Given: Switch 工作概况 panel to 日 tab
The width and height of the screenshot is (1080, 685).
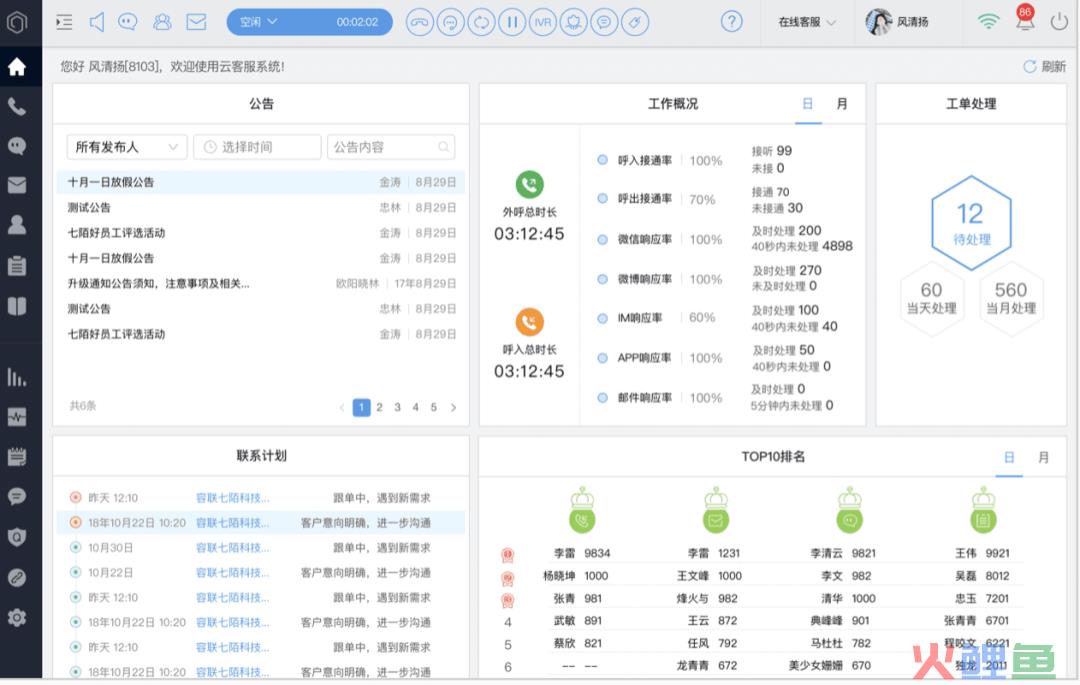Looking at the screenshot, I should pos(807,104).
